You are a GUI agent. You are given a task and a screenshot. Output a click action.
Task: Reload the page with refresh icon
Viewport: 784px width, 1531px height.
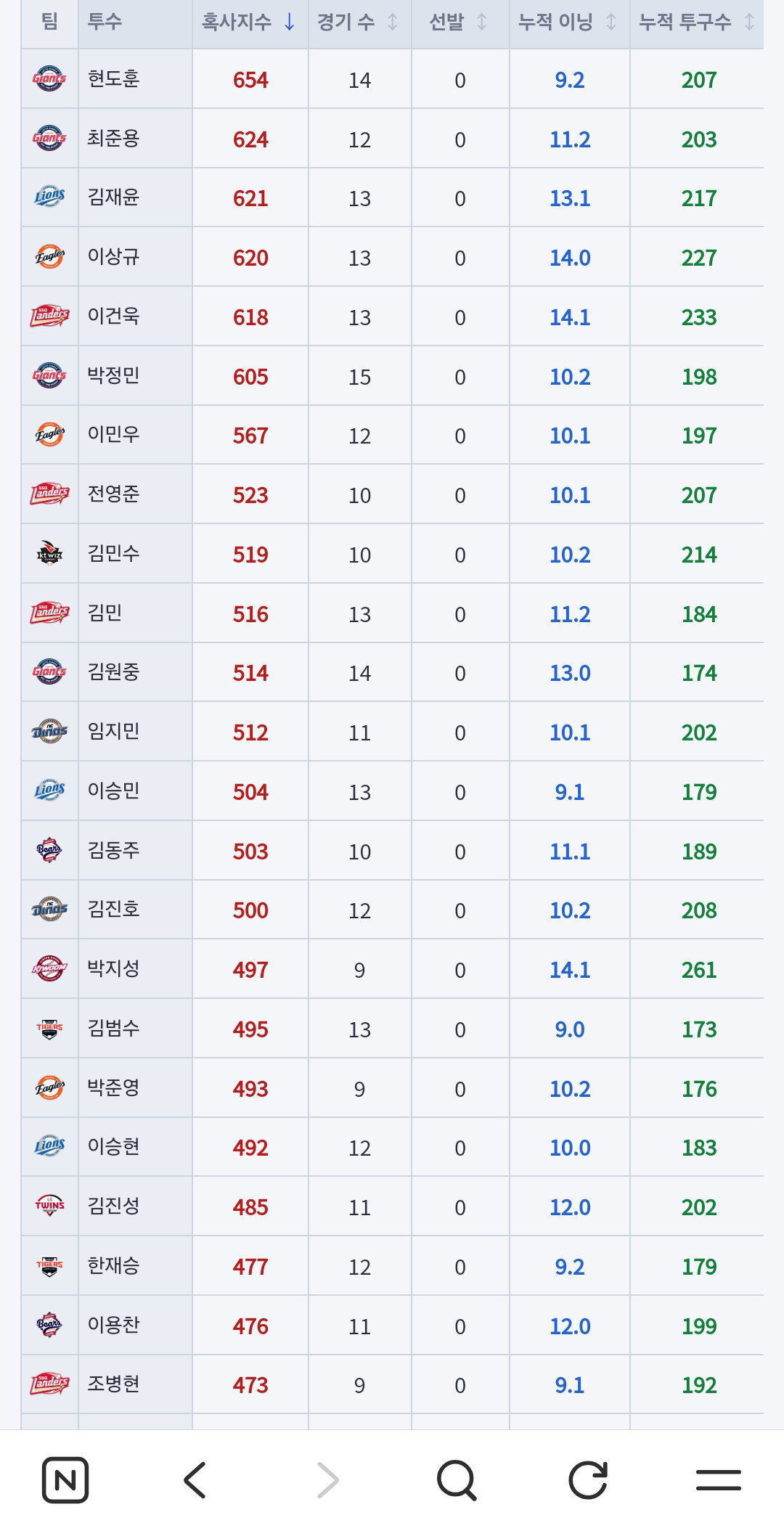pos(587,1480)
